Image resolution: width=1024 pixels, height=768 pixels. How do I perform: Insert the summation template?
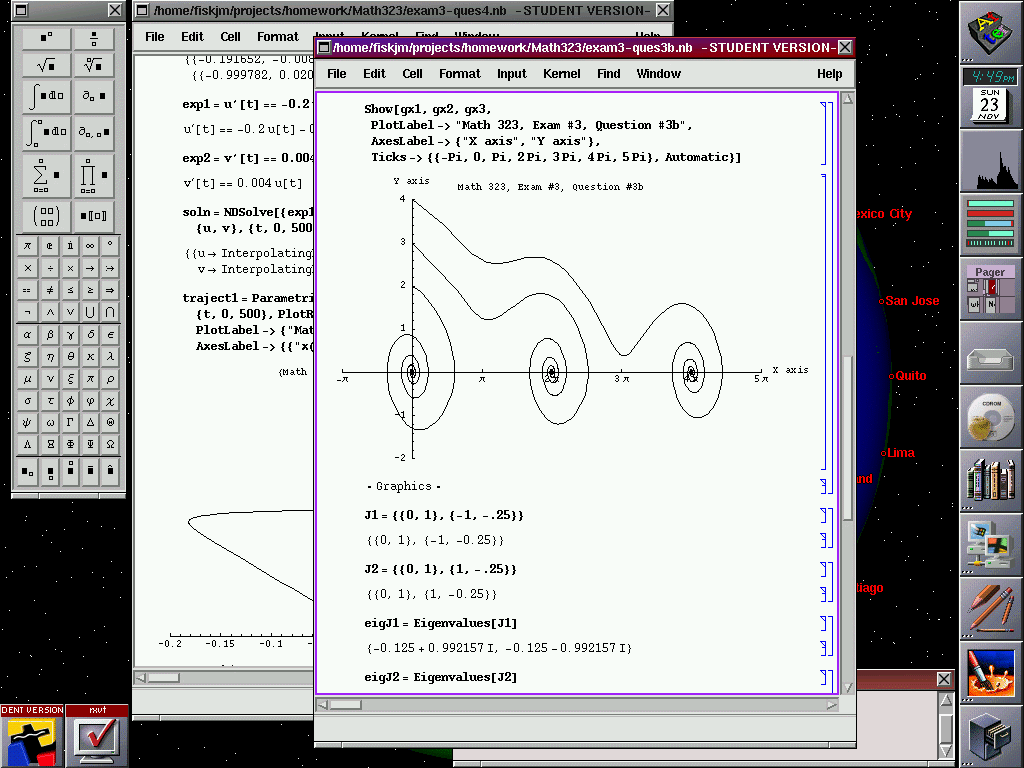click(x=46, y=175)
